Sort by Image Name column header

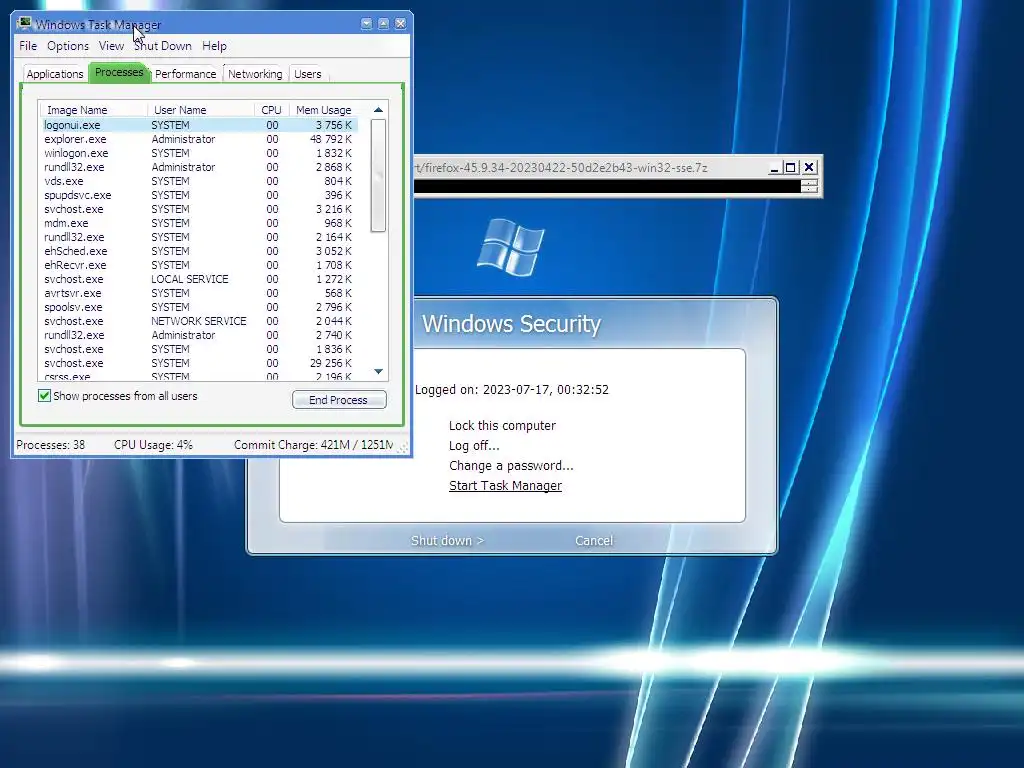[x=93, y=110]
